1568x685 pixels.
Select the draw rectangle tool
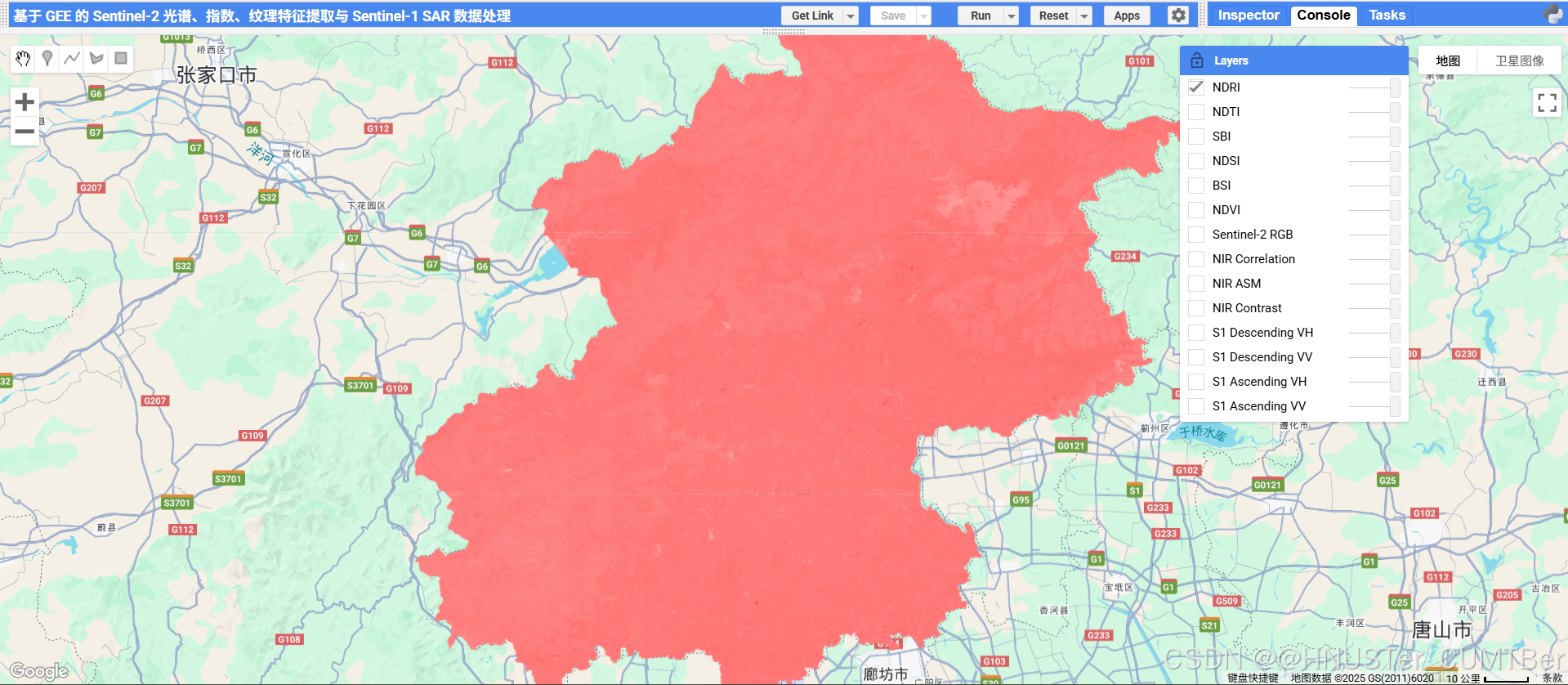[x=121, y=58]
